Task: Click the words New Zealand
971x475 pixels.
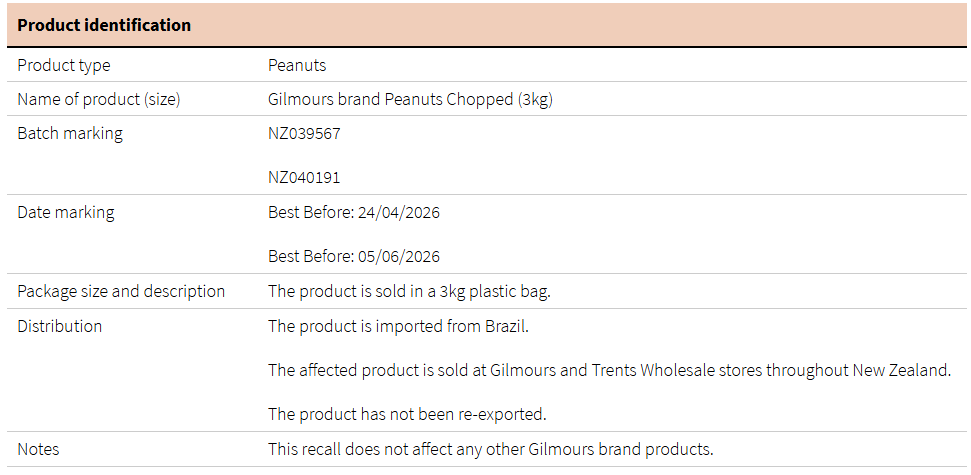Action: click(x=899, y=370)
